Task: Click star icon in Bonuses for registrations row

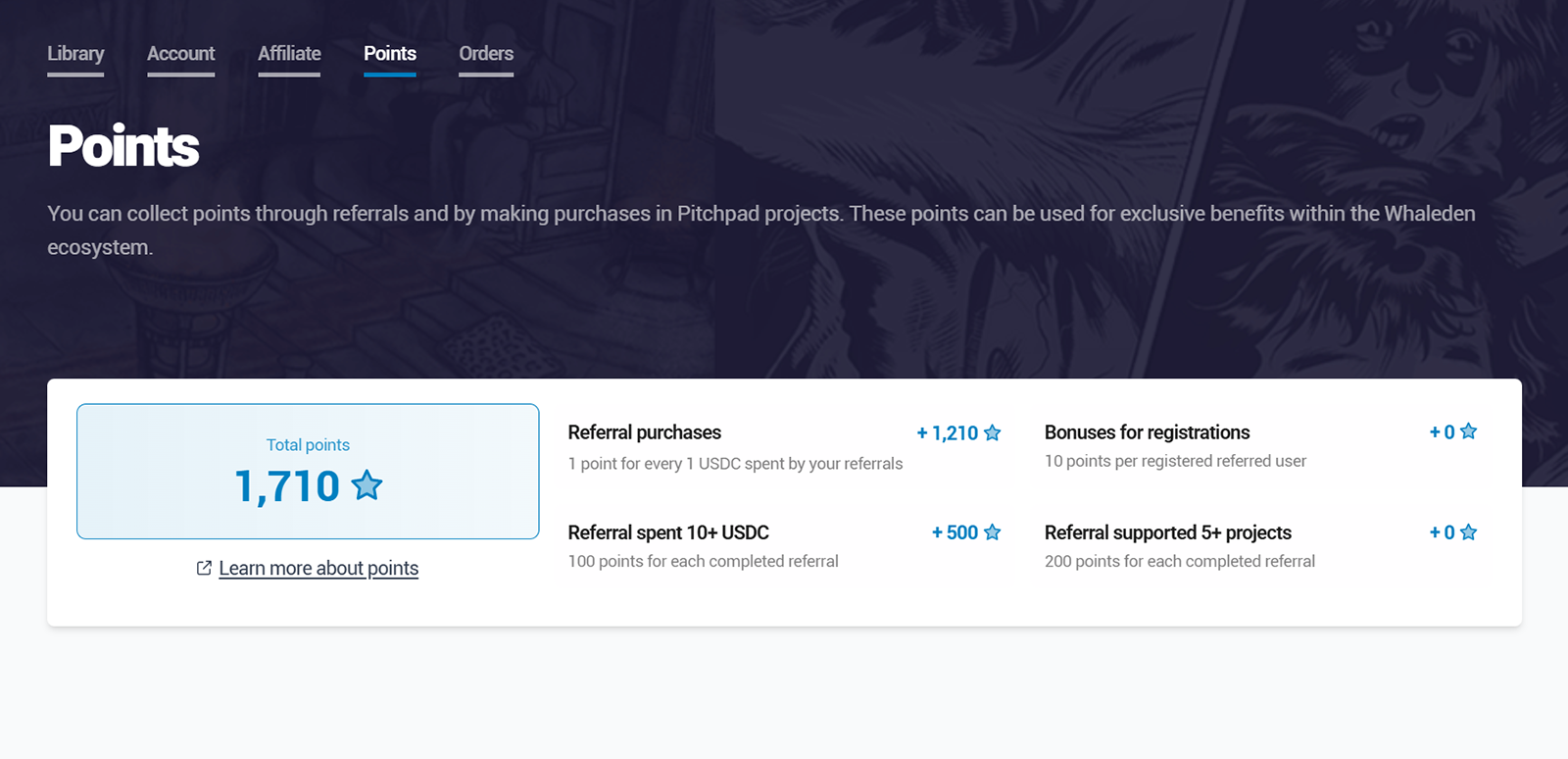Action: click(1468, 431)
